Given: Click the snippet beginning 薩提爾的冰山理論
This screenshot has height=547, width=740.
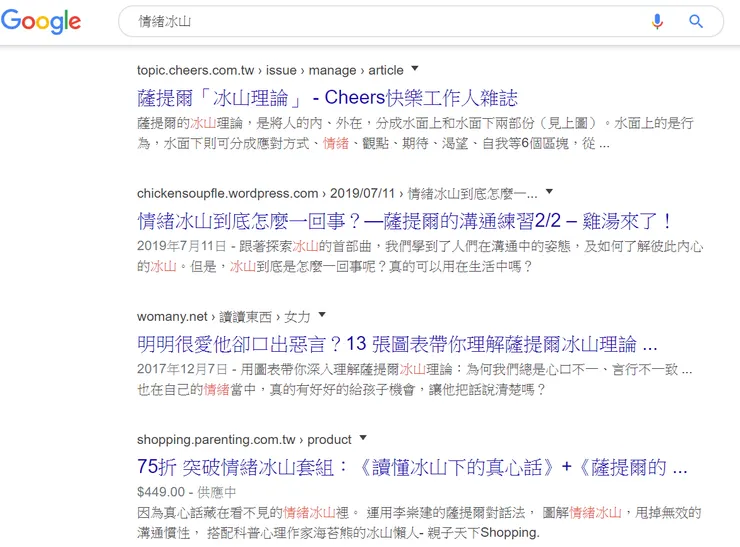Looking at the screenshot, I should pyautogui.click(x=415, y=134).
